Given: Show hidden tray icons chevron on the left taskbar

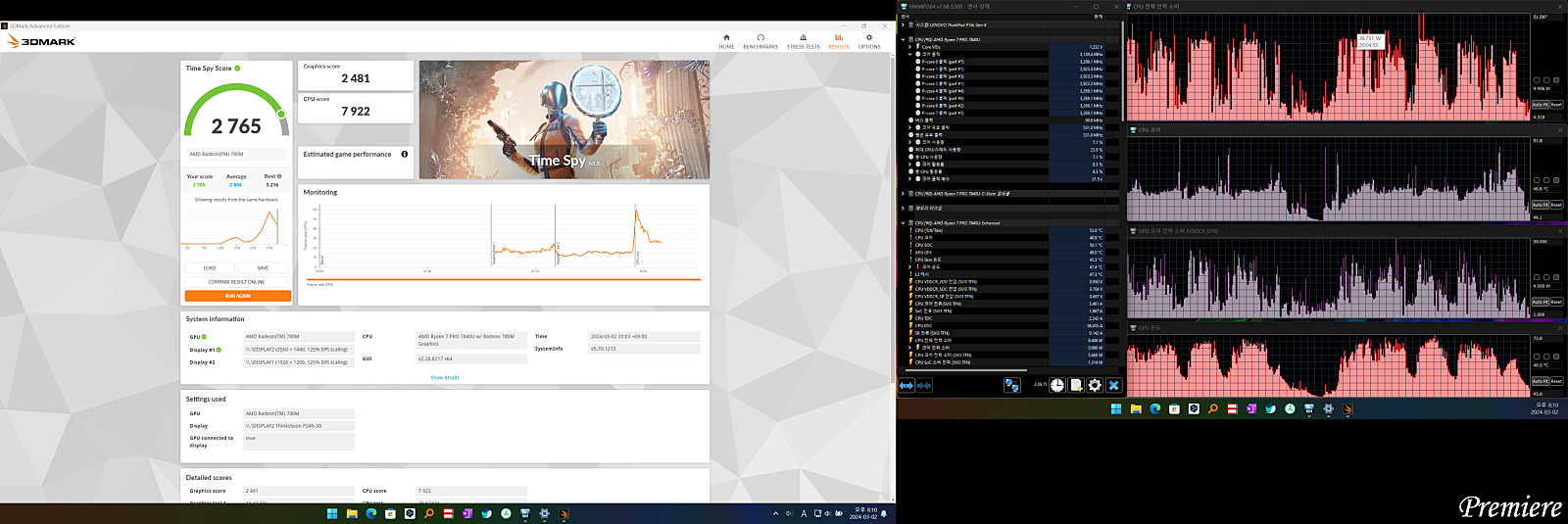Looking at the screenshot, I should [775, 513].
